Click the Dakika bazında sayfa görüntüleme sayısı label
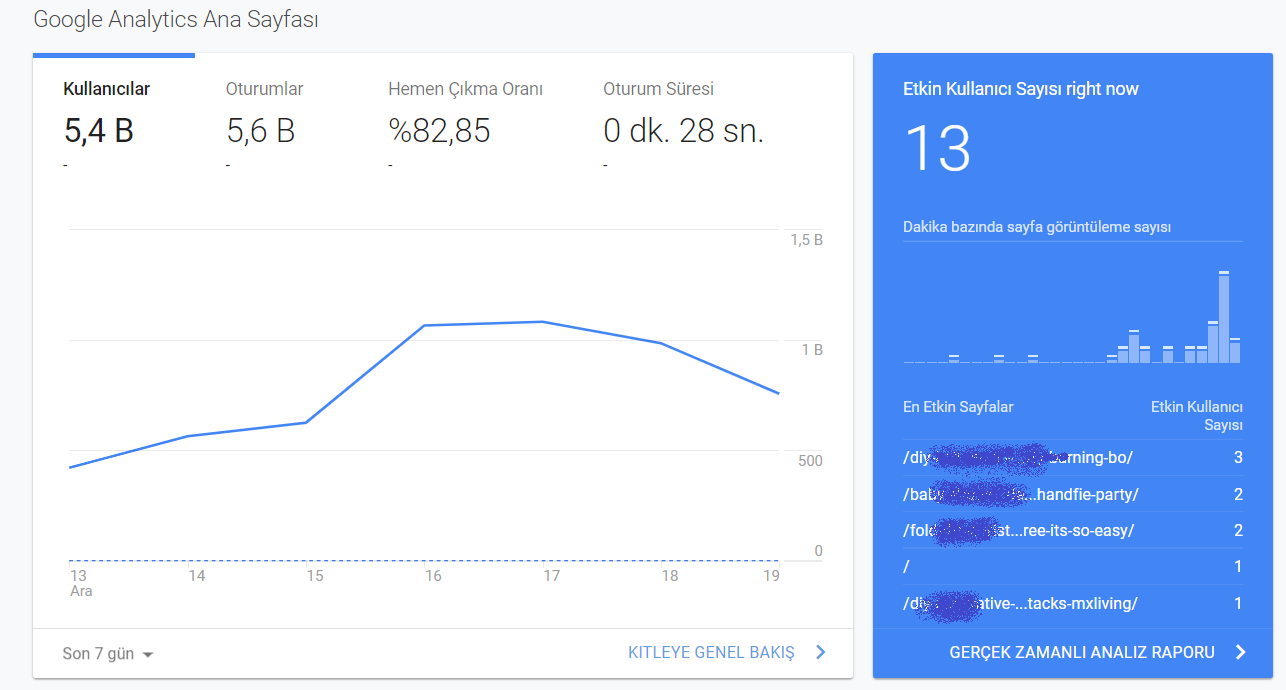Viewport: 1286px width, 690px height. pyautogui.click(x=1037, y=227)
